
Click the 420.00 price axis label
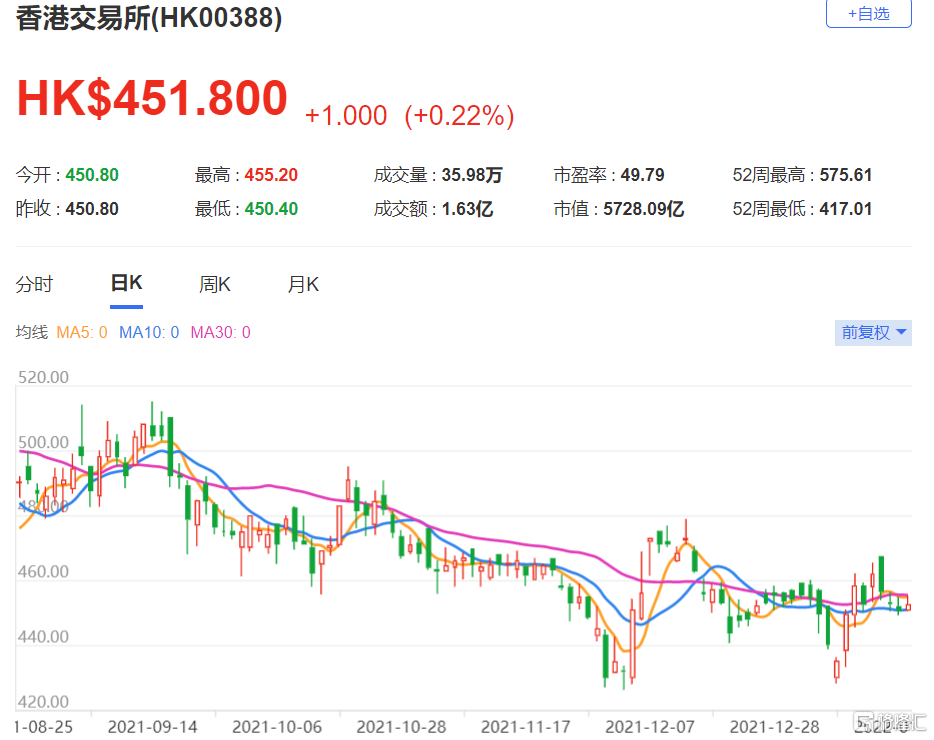43,702
